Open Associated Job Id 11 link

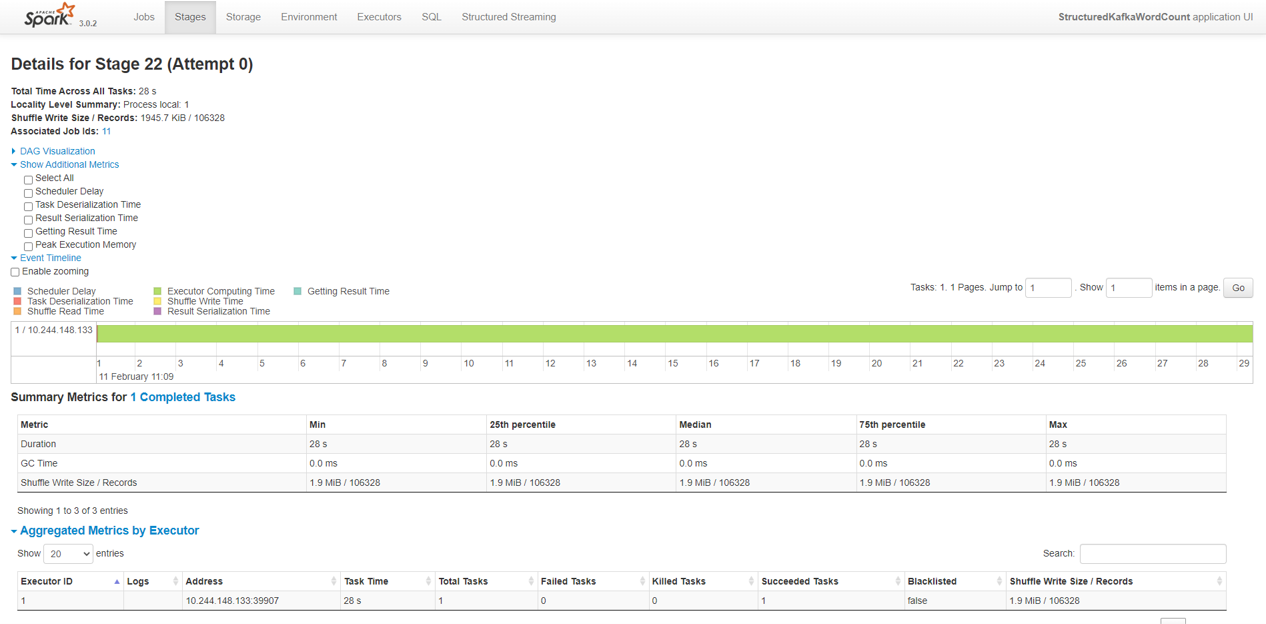click(x=106, y=131)
